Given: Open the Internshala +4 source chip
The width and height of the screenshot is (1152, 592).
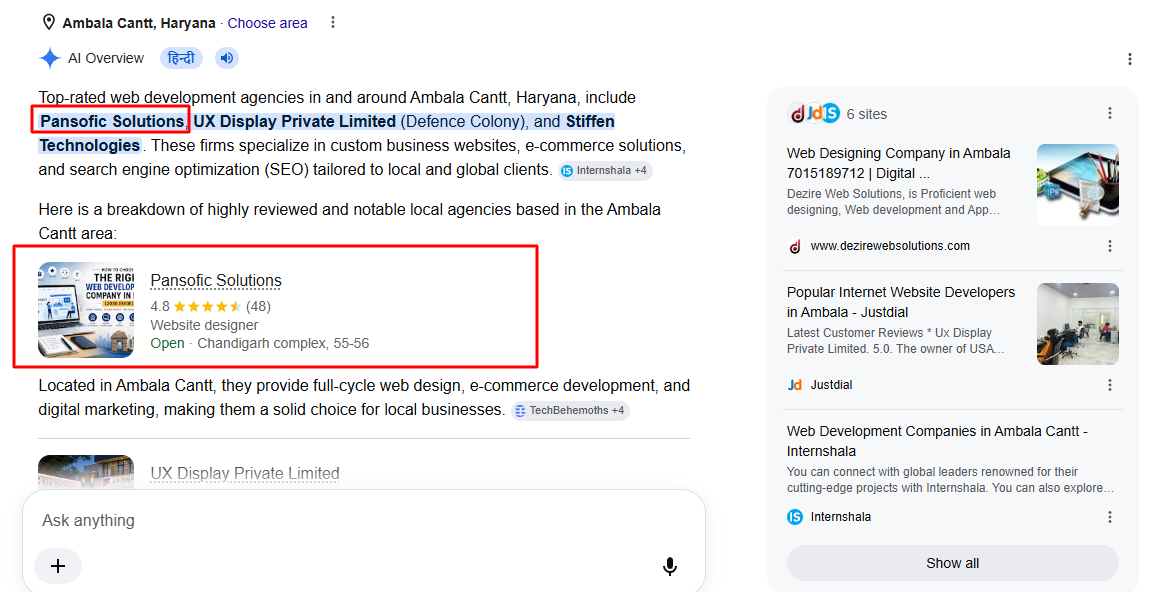Looking at the screenshot, I should pos(605,170).
